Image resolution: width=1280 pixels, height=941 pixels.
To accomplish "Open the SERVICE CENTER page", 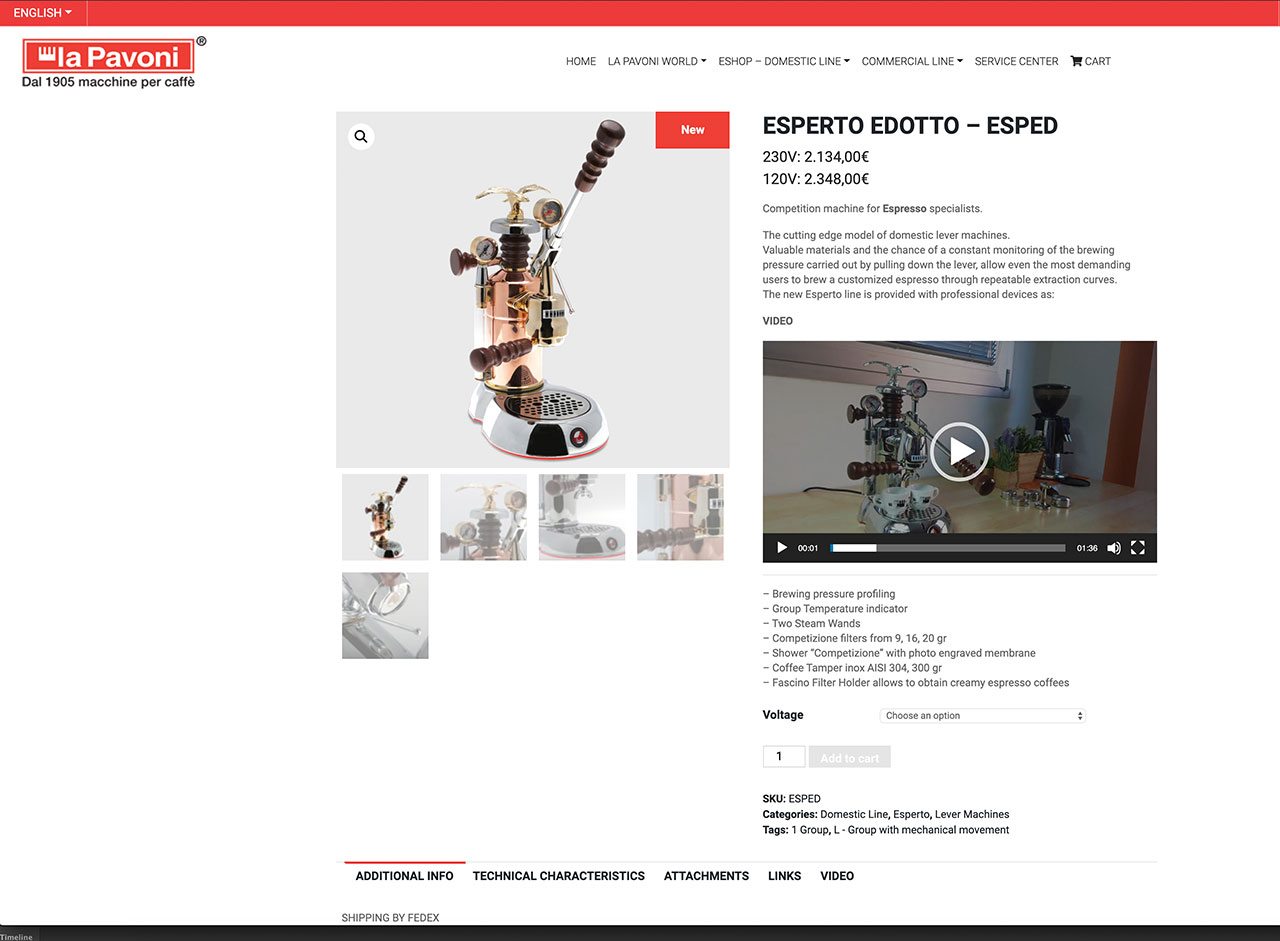I will (1016, 61).
